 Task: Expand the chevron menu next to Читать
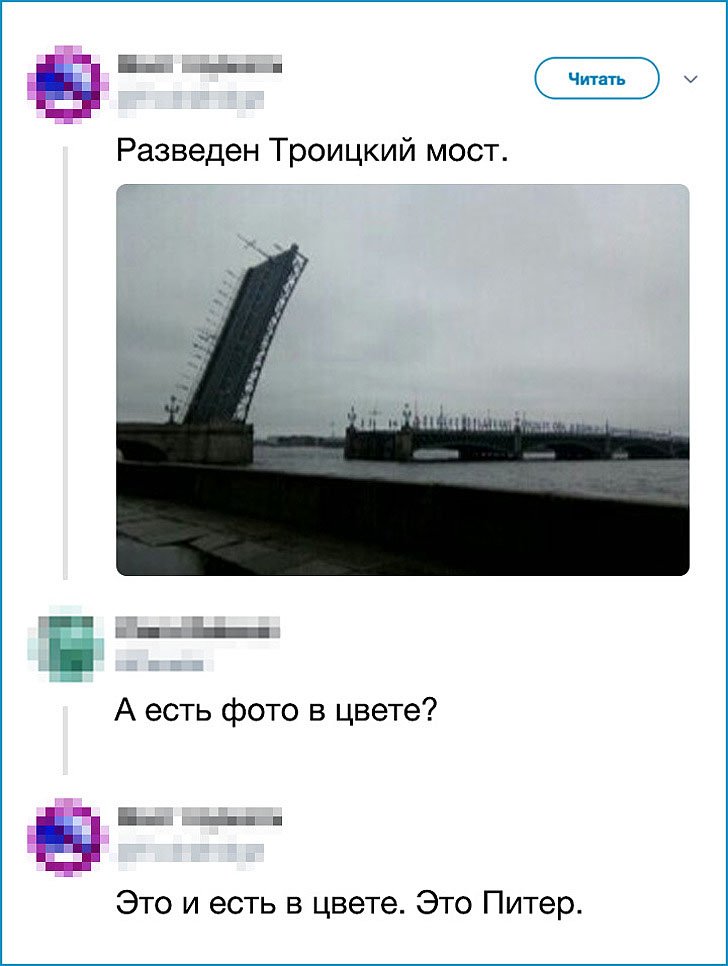[x=691, y=79]
